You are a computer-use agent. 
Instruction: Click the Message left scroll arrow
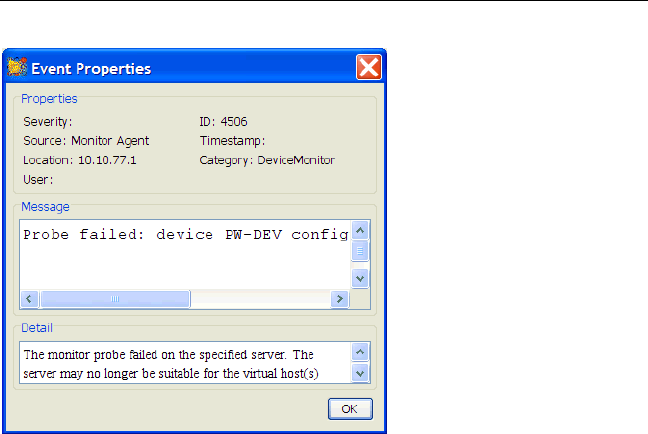29,299
